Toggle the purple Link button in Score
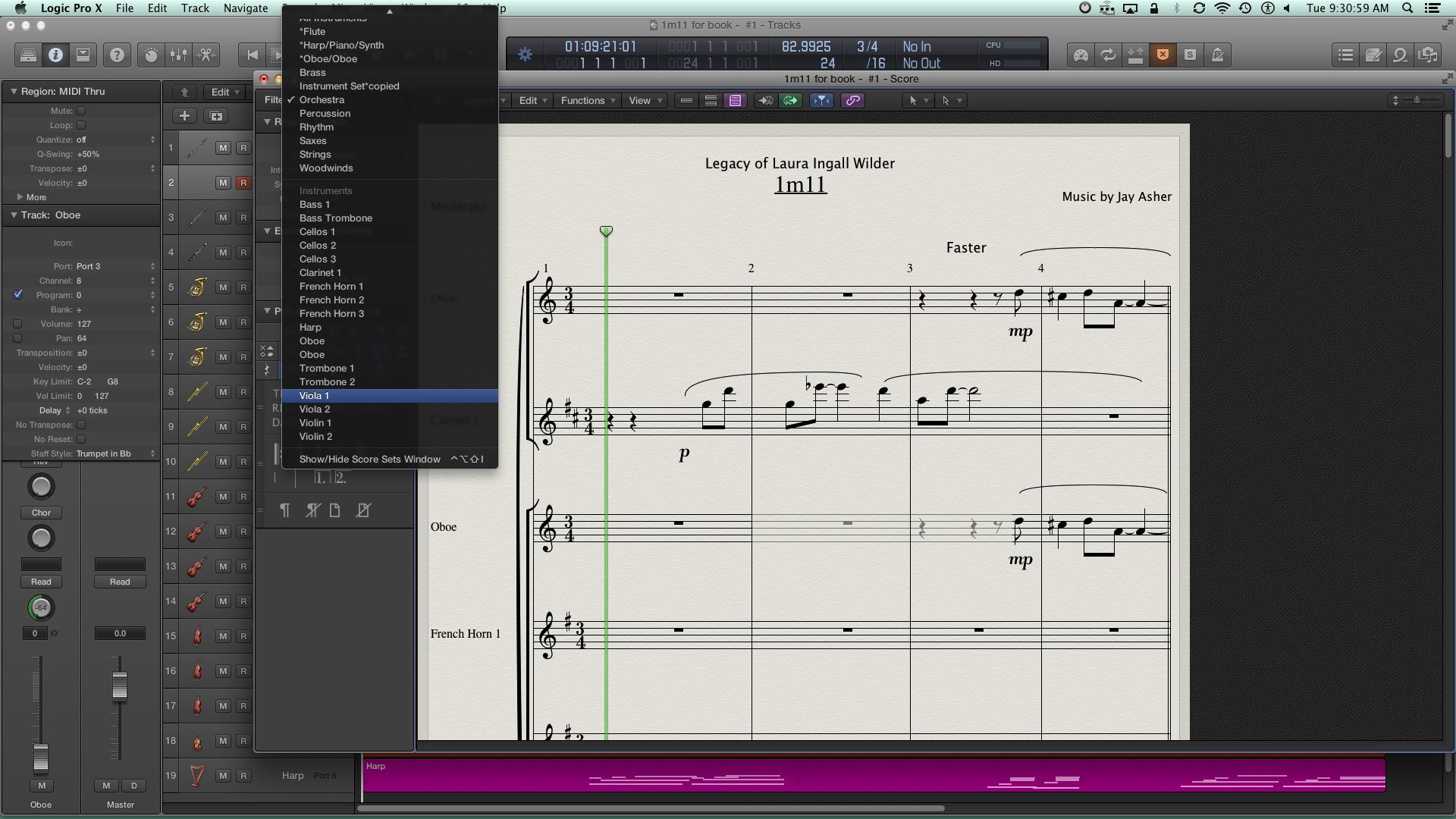 (852, 100)
